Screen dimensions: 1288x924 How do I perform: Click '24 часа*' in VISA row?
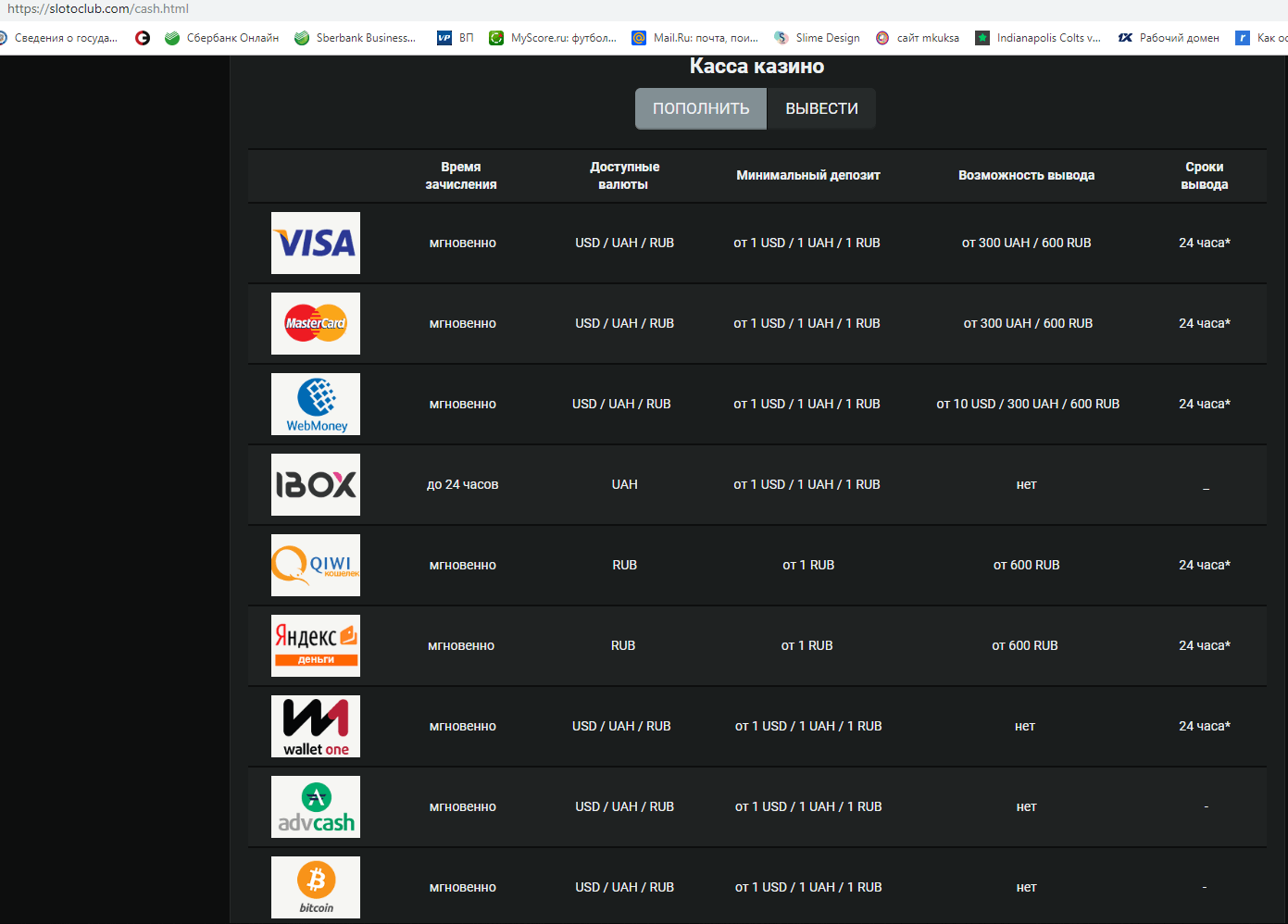click(1205, 243)
